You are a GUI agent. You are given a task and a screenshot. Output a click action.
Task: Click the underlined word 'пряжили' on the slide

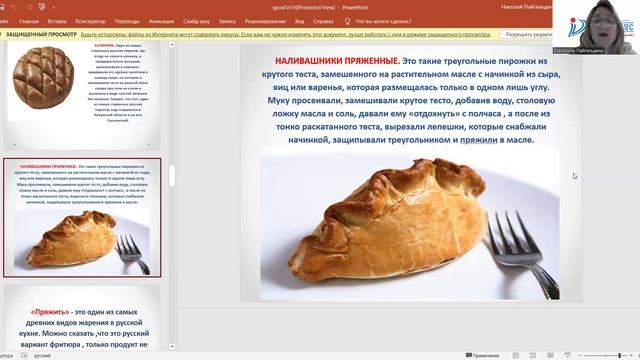pos(479,140)
